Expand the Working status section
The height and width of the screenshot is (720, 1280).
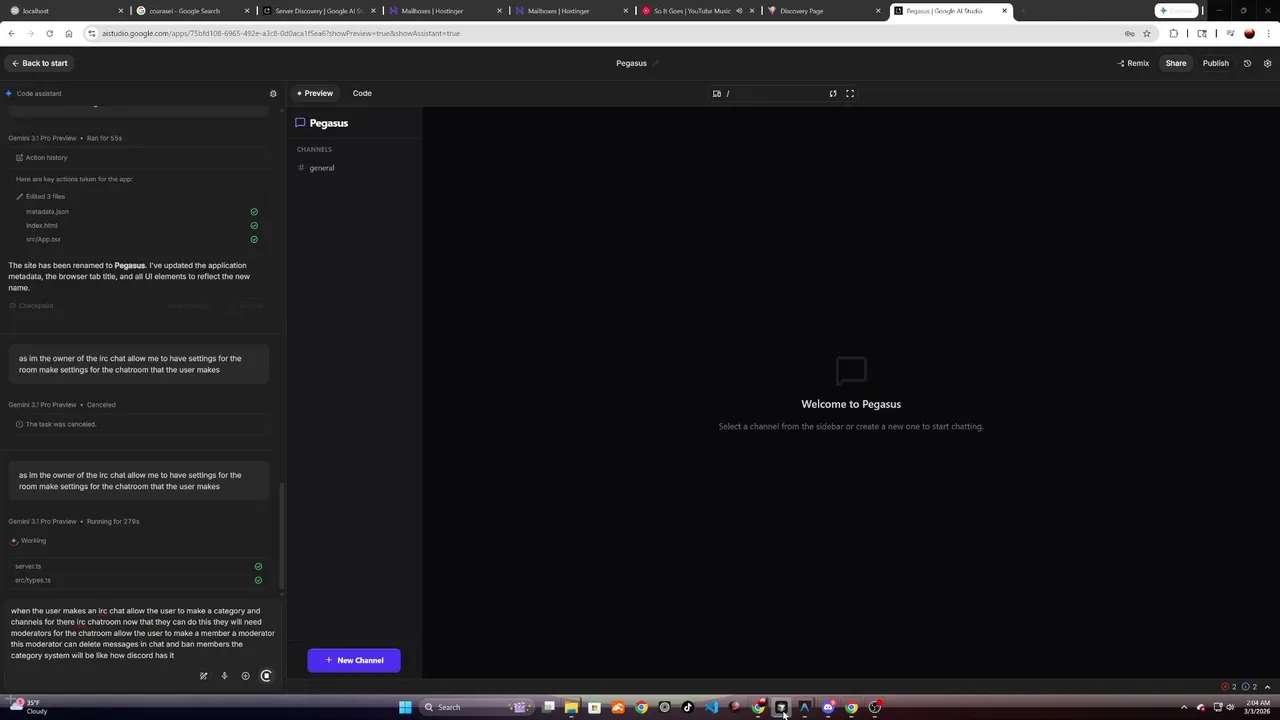pos(28,540)
